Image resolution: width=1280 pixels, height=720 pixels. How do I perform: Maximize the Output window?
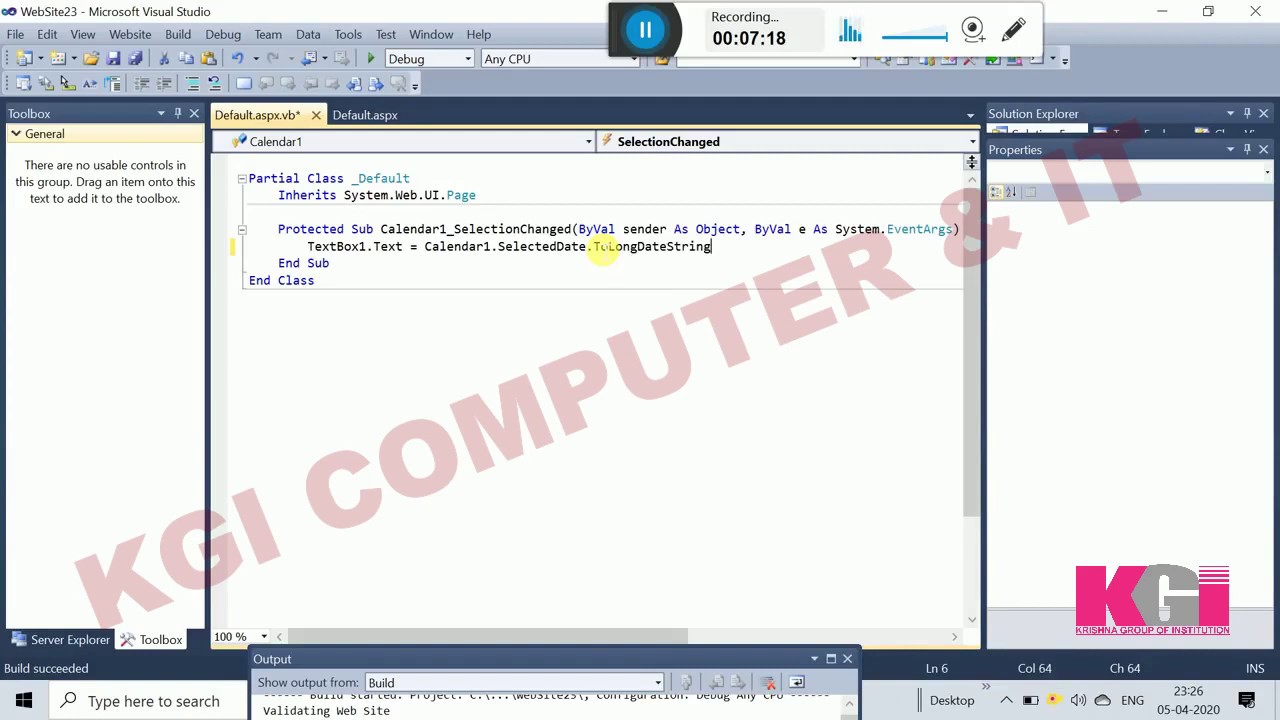pyautogui.click(x=831, y=659)
